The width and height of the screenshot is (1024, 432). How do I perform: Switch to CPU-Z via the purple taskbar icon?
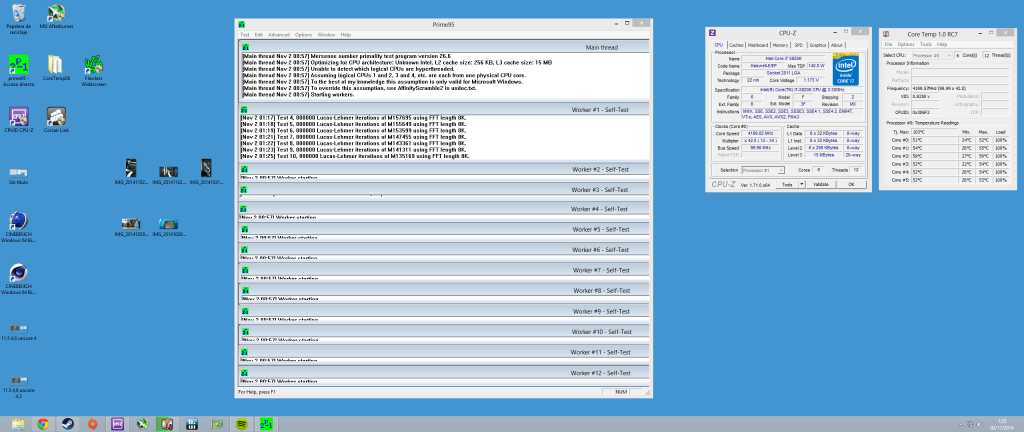(118, 424)
